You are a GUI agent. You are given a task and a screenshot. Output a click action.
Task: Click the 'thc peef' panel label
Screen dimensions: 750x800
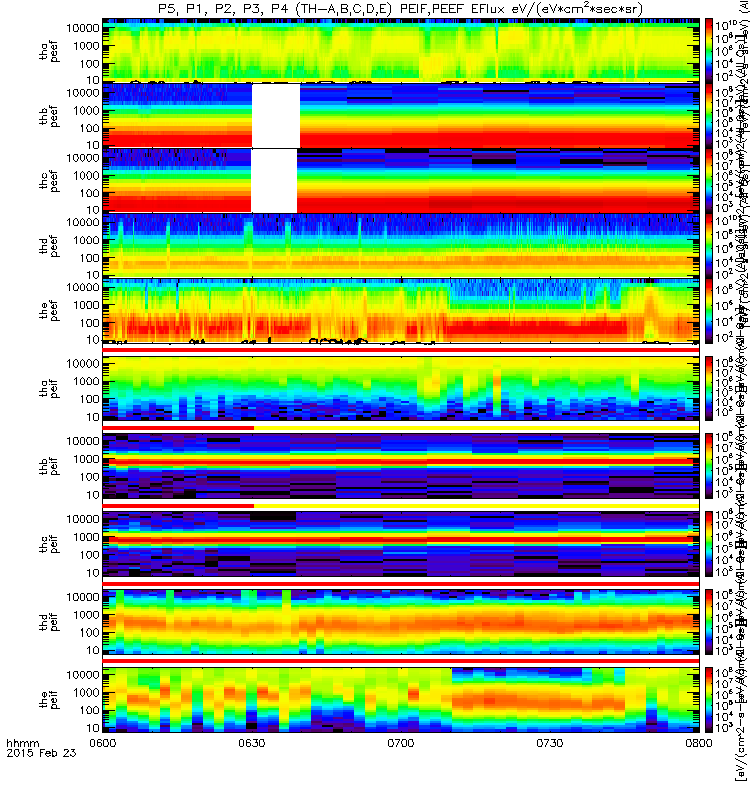pos(49,181)
